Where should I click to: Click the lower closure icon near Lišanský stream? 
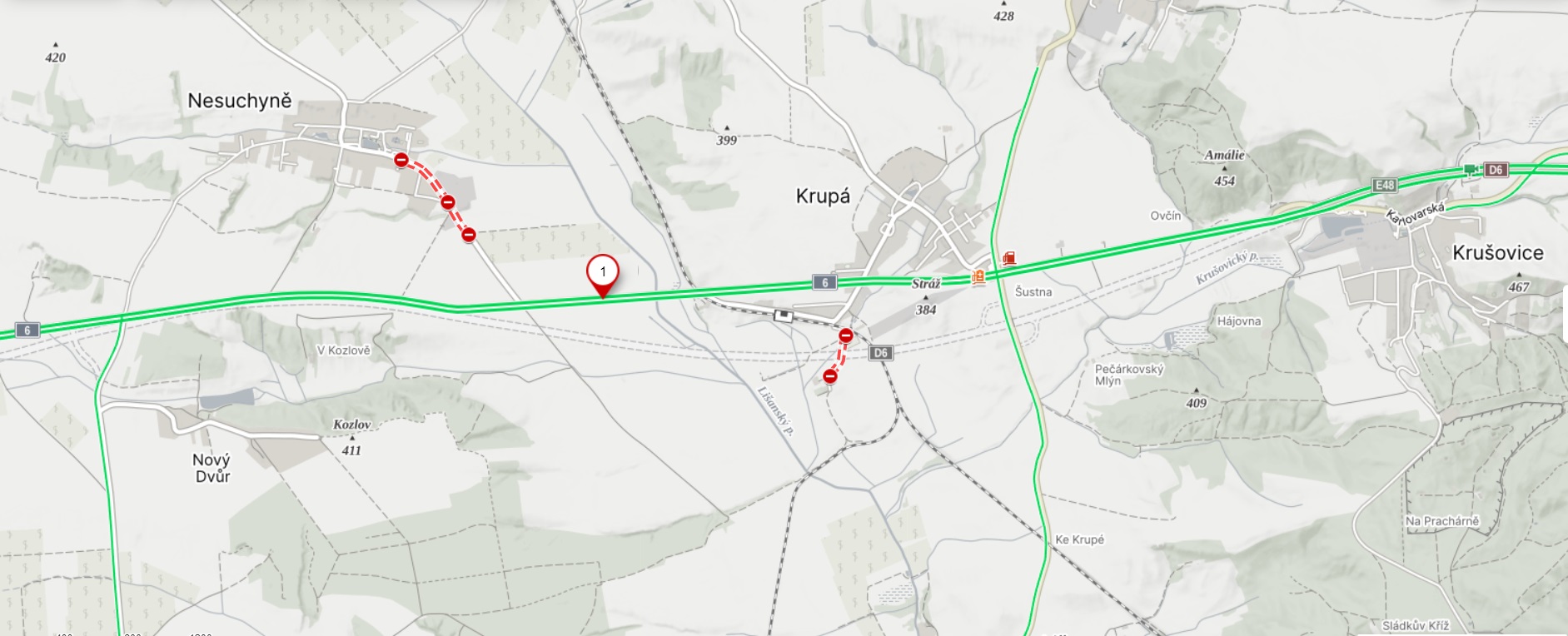tap(829, 377)
